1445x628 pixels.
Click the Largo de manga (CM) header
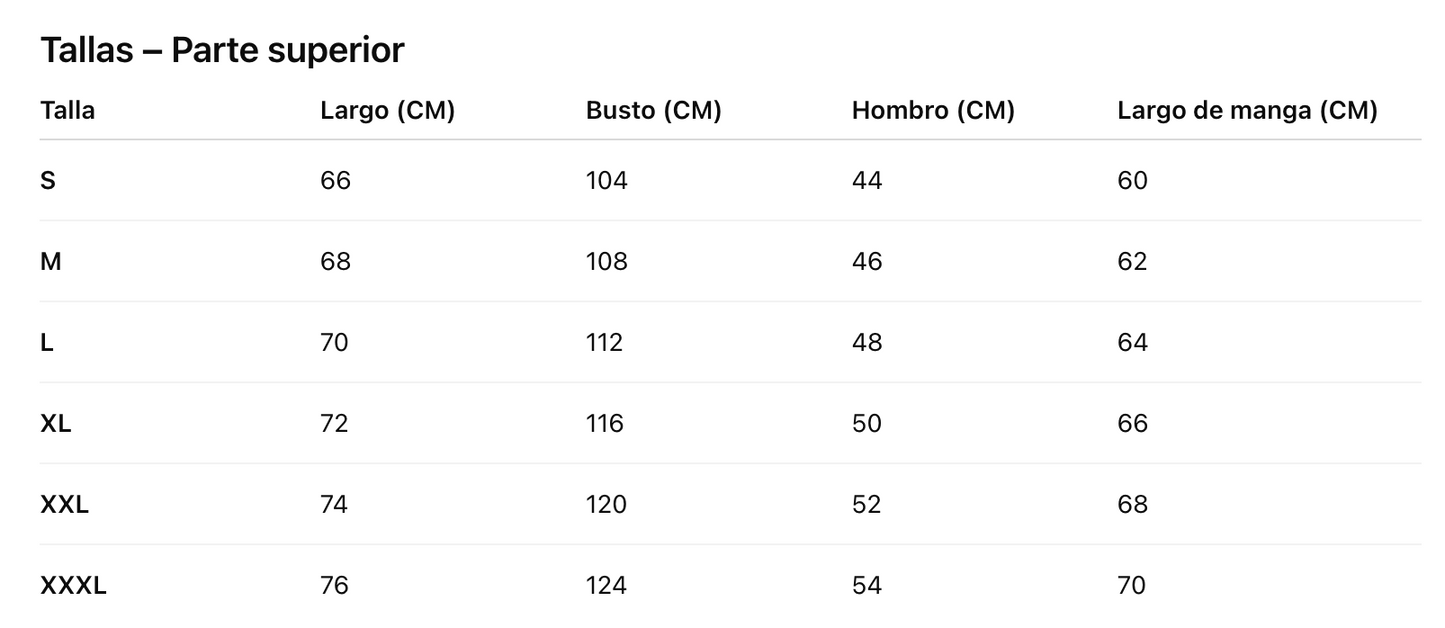click(1246, 110)
